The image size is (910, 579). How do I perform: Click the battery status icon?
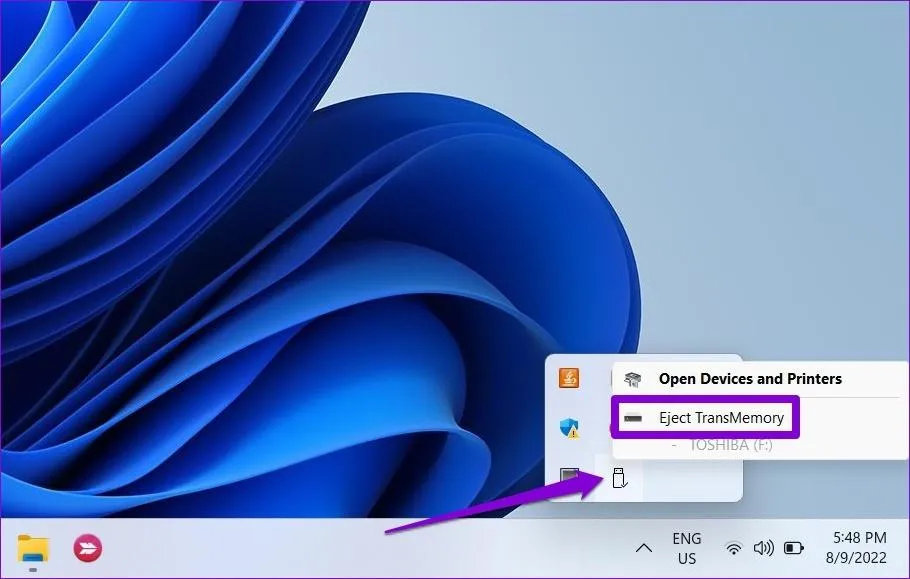[x=793, y=548]
